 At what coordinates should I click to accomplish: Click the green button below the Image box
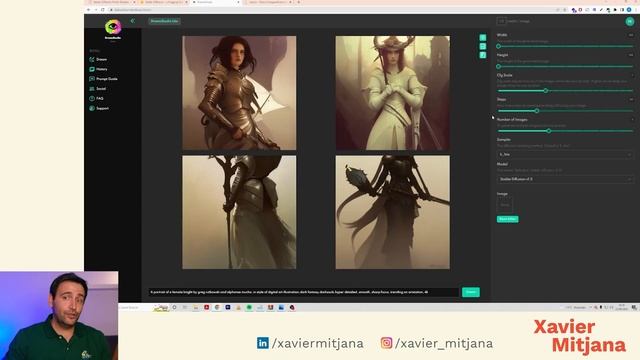[x=507, y=219]
